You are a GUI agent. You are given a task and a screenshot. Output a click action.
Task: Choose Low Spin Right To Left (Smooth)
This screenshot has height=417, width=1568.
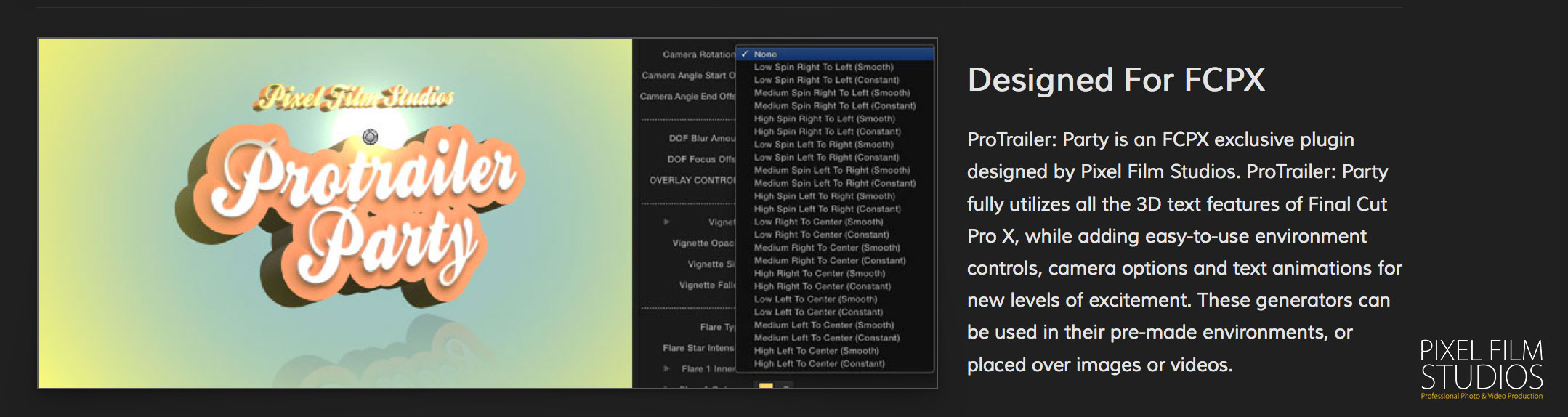[823, 67]
